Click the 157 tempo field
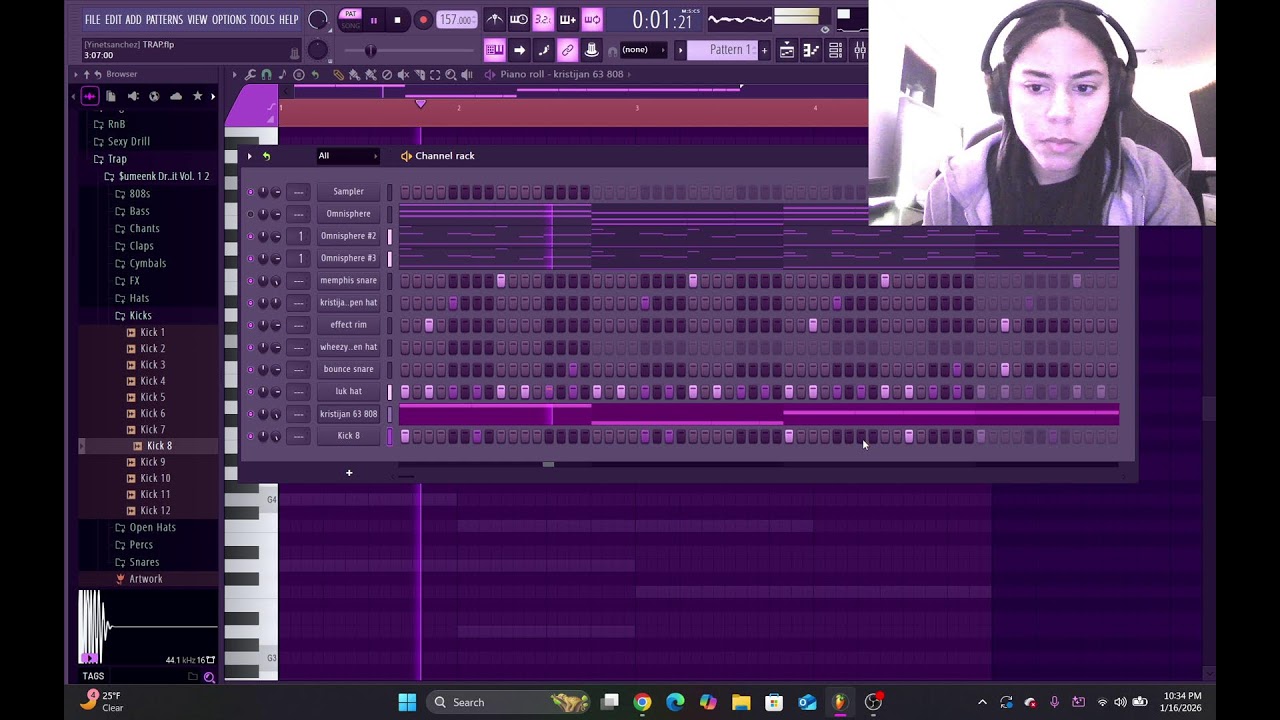This screenshot has height=720, width=1280. pyautogui.click(x=456, y=20)
